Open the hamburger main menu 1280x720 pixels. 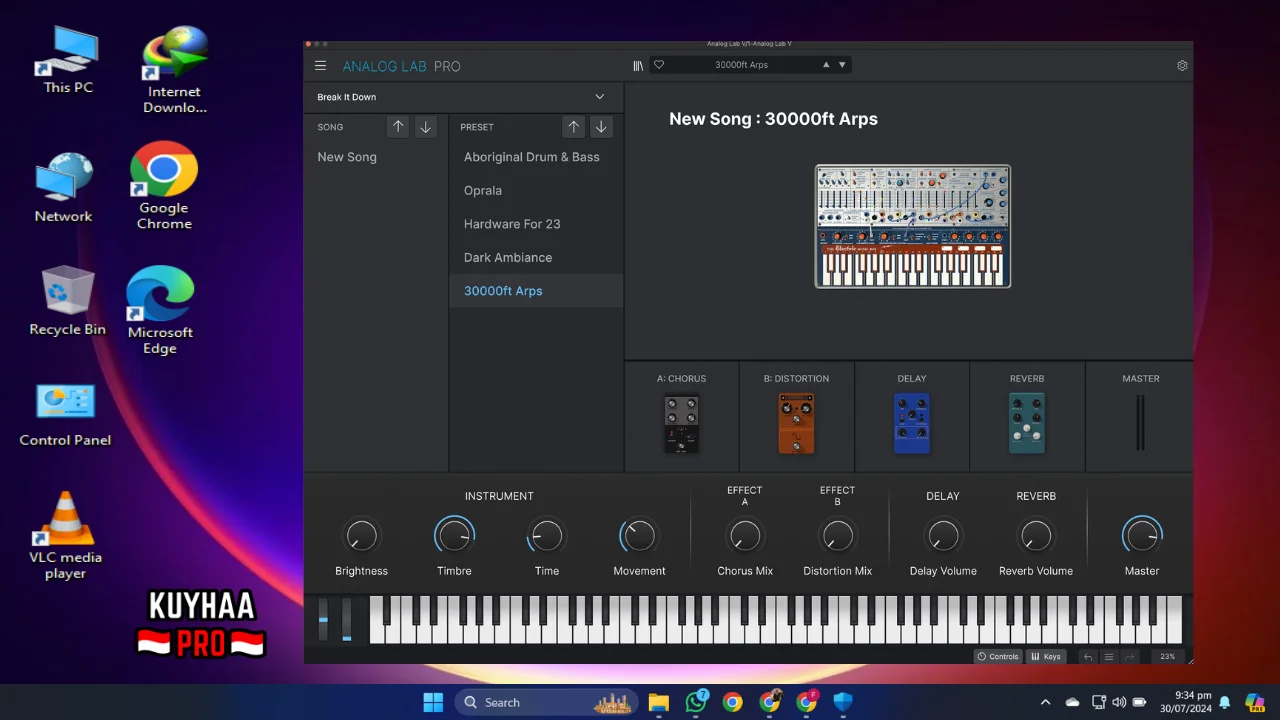[x=320, y=66]
